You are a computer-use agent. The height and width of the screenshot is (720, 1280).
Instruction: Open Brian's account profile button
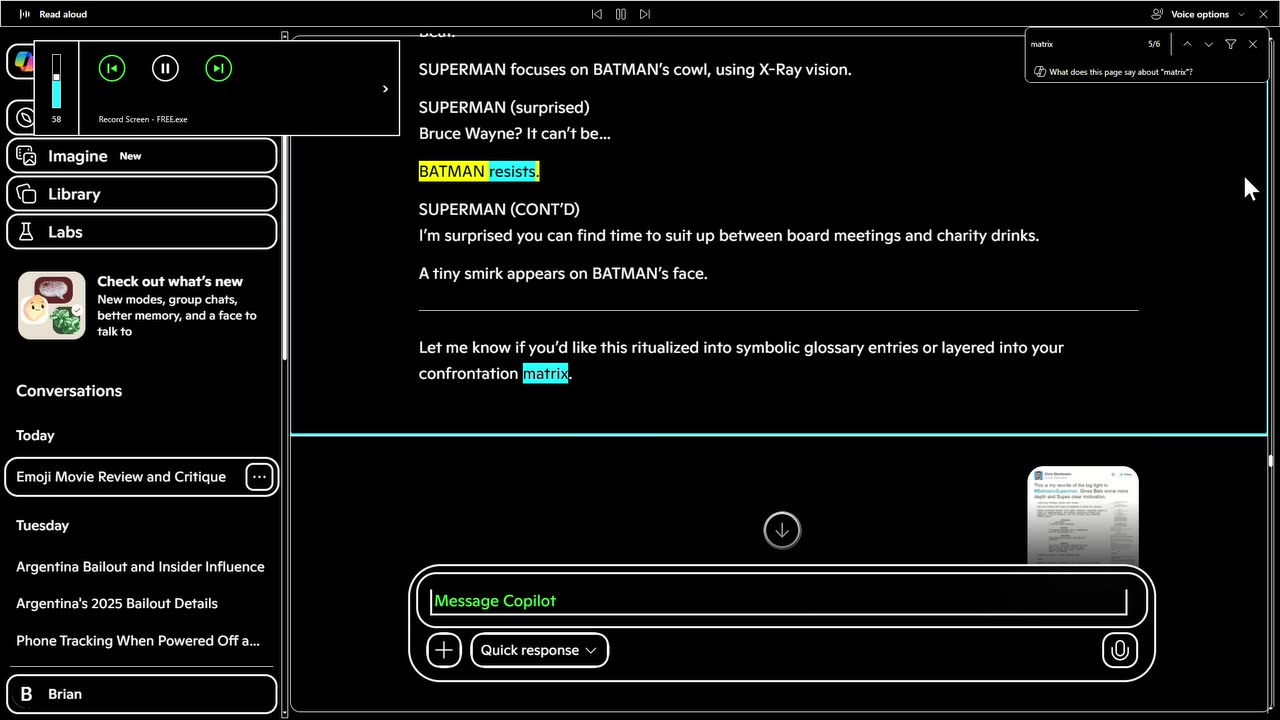click(142, 694)
